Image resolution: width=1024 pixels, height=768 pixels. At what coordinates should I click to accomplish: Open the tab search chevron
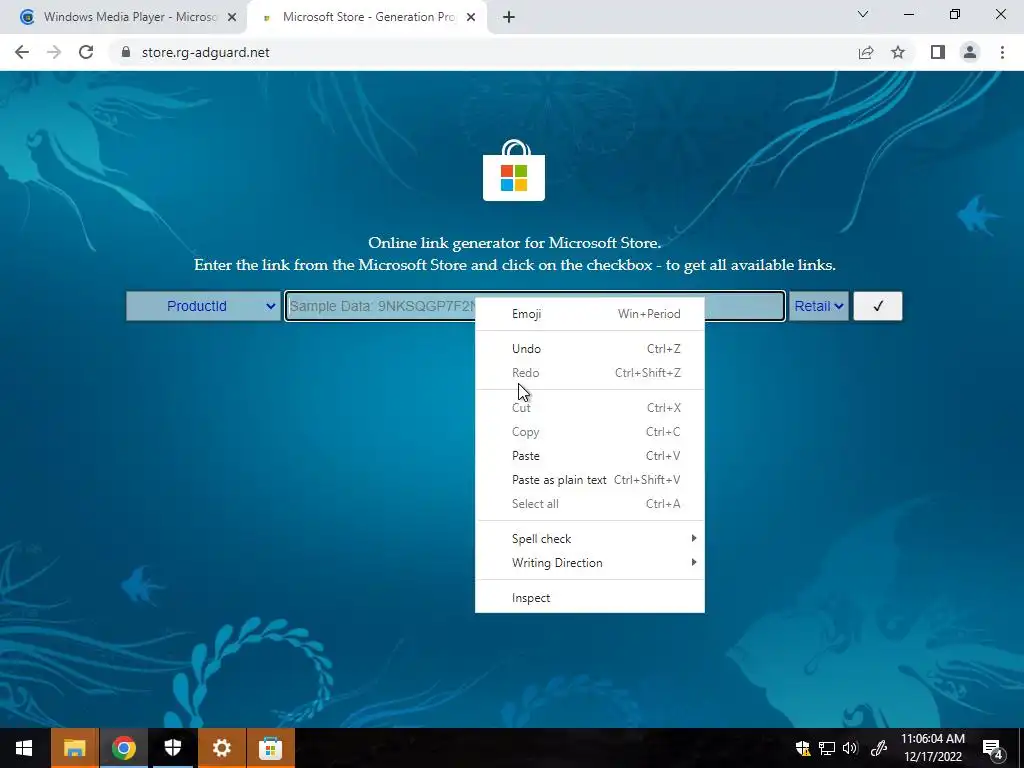pyautogui.click(x=863, y=14)
